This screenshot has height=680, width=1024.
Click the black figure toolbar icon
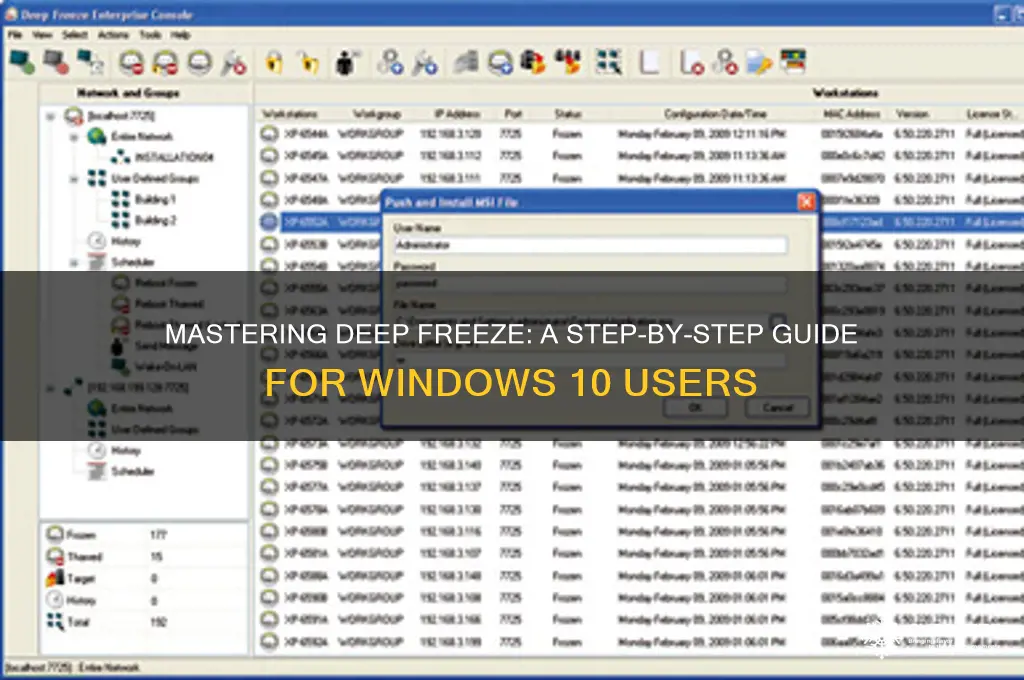346,63
